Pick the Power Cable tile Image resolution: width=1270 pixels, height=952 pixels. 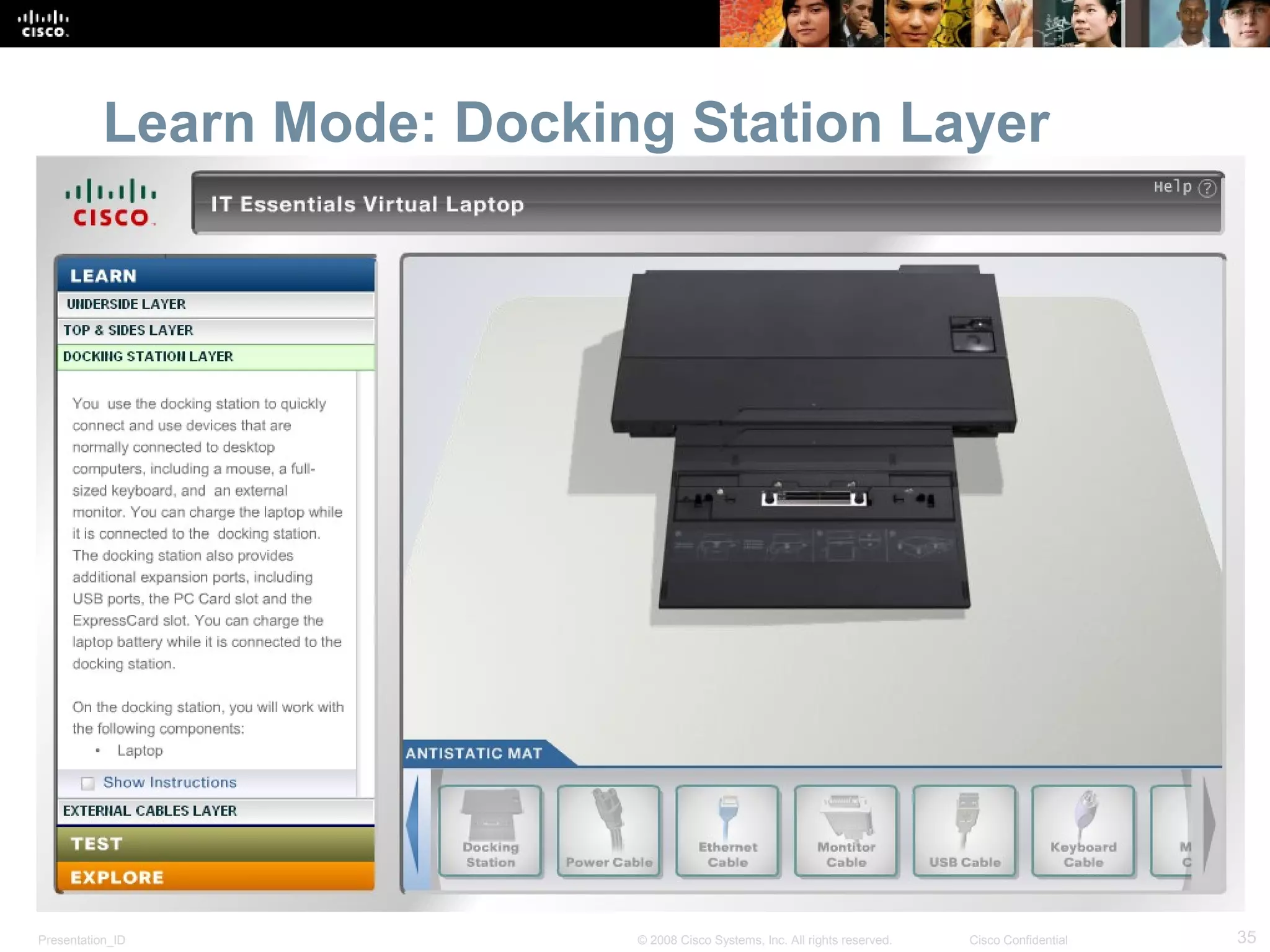point(609,831)
